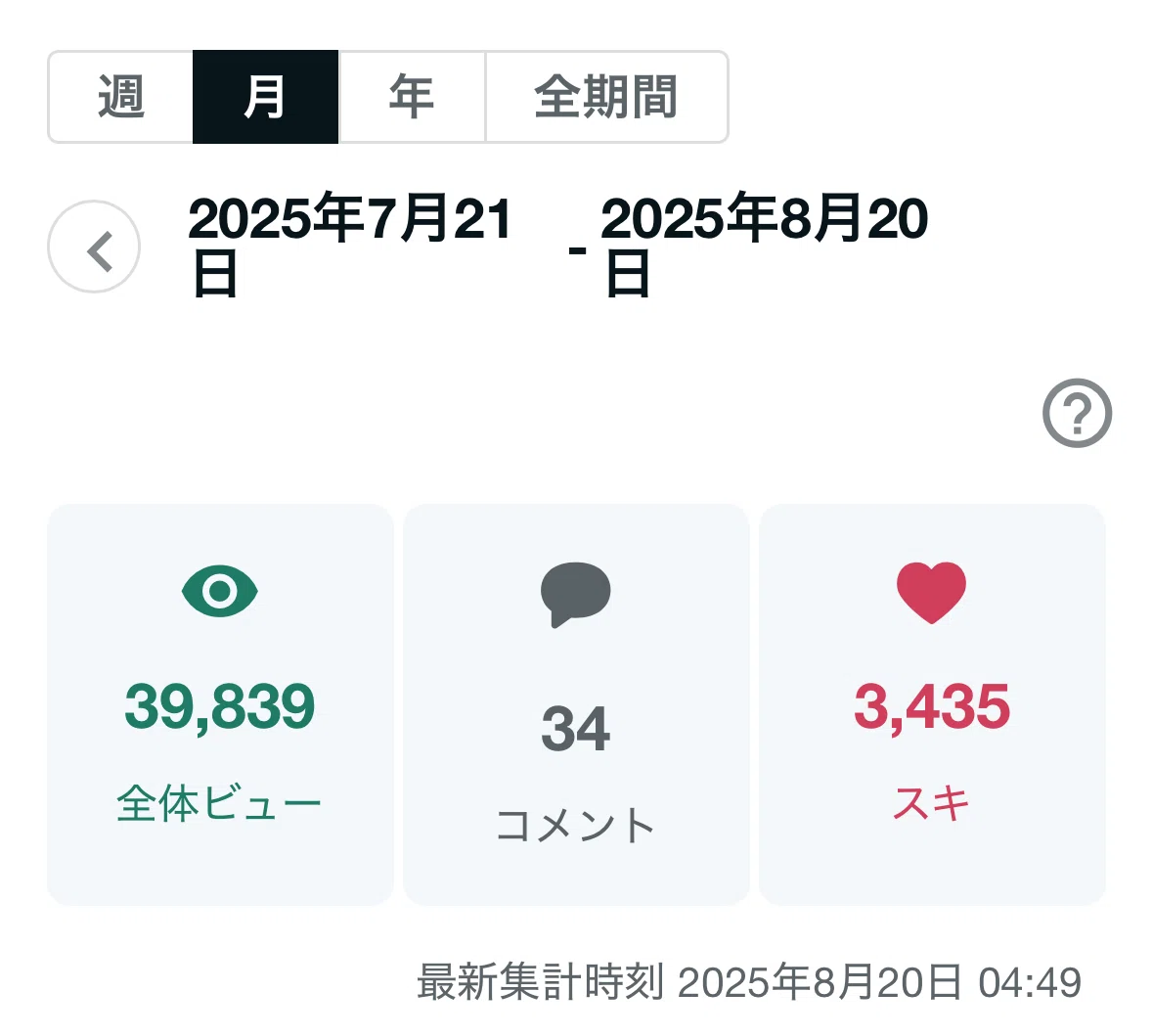Viewport: 1153px width, 1036px height.
Task: Select the 月 tab
Action: point(265,97)
